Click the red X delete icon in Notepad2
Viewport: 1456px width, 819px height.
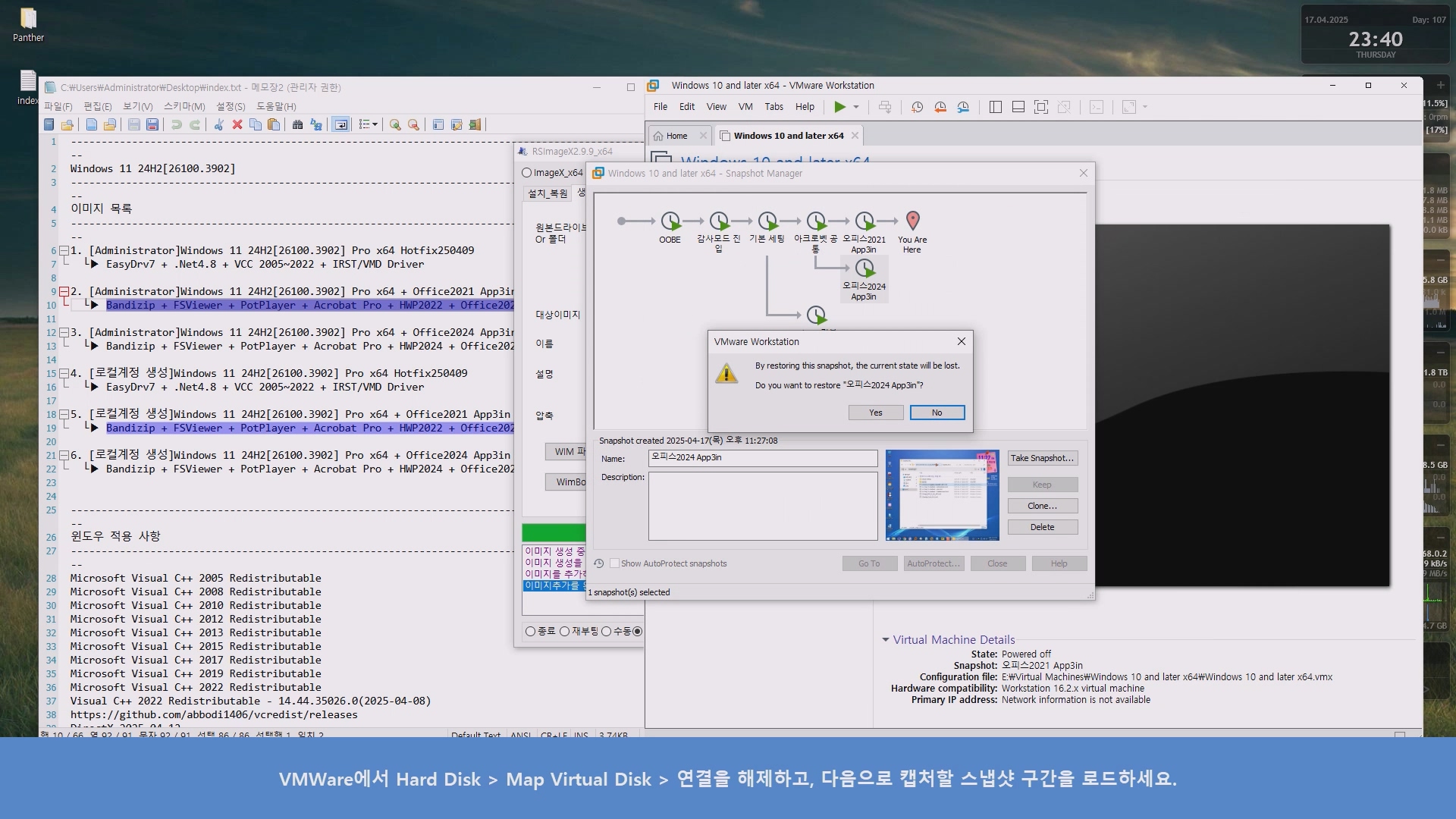pos(237,124)
